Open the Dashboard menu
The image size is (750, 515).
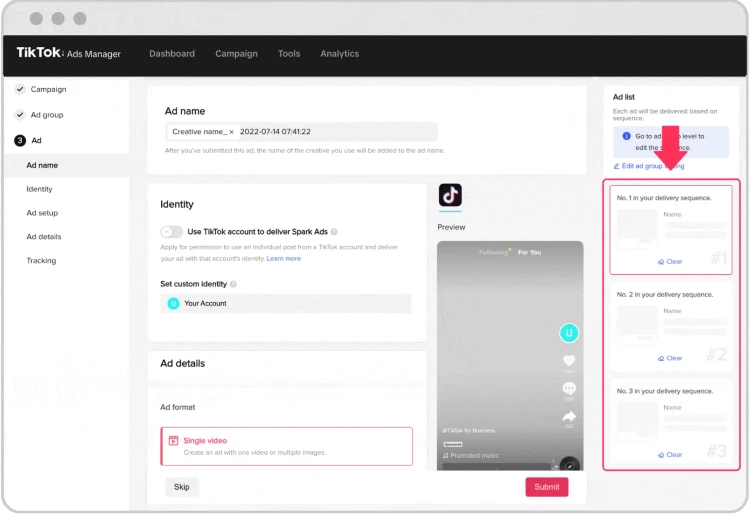172,54
